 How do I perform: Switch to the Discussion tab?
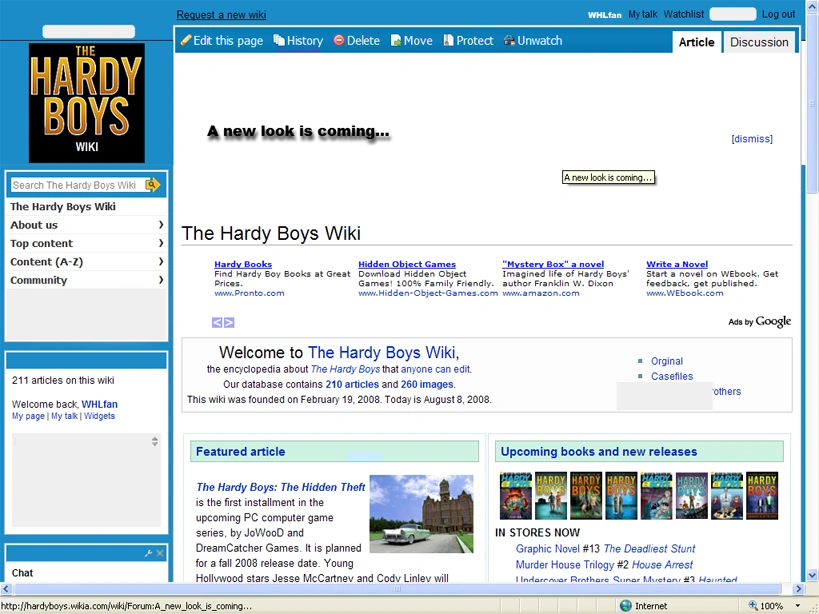(759, 42)
